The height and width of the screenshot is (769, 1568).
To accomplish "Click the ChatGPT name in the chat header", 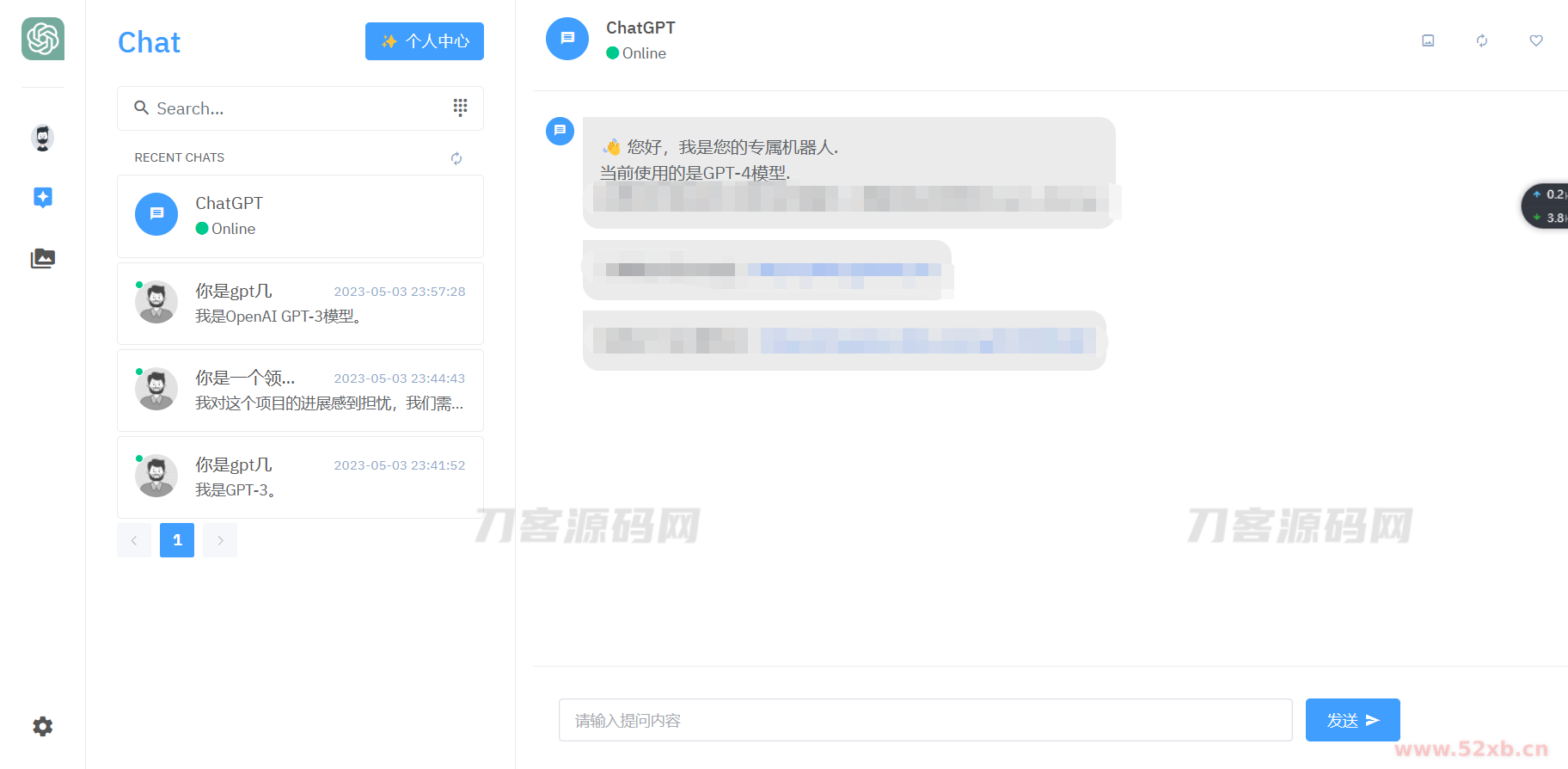I will (x=640, y=28).
